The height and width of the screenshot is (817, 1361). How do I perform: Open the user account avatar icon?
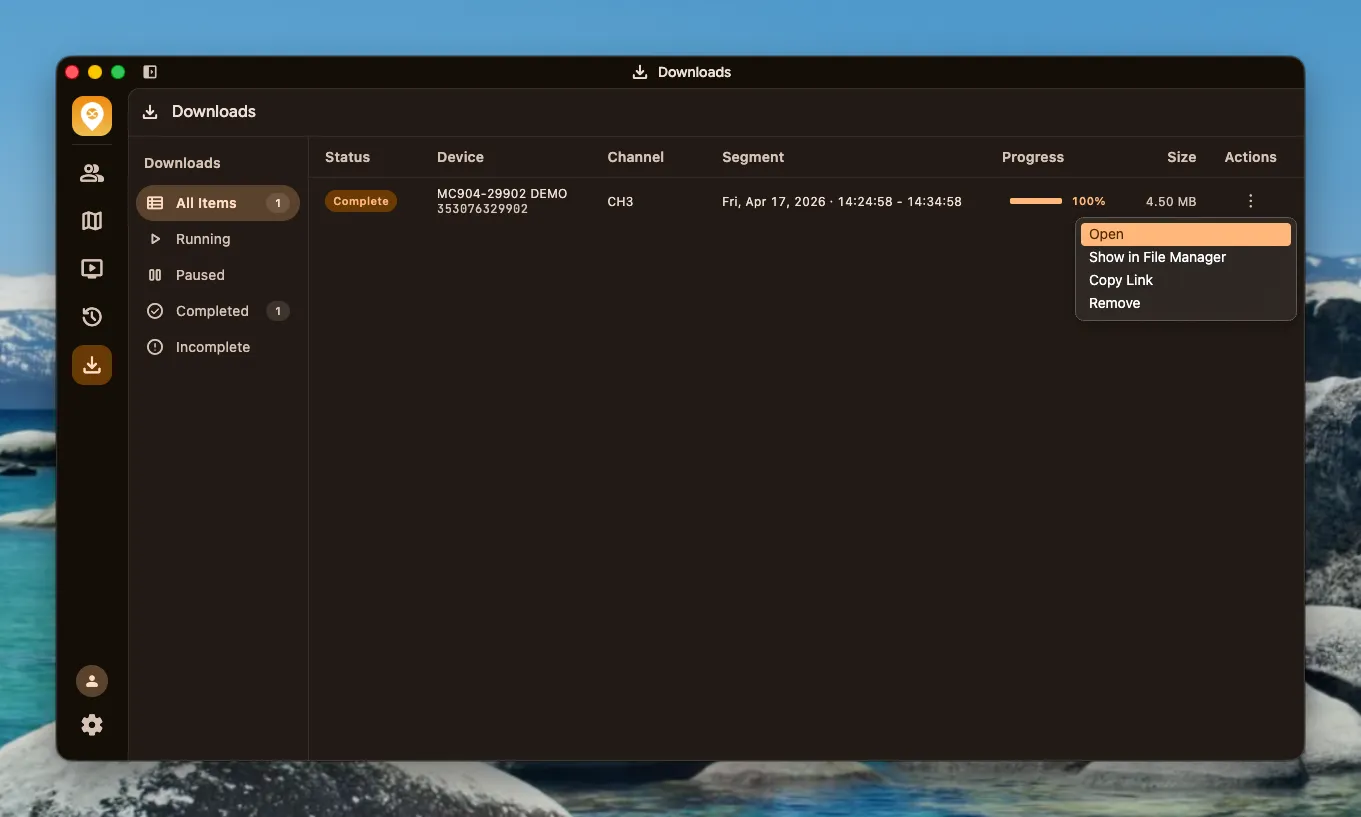[92, 681]
